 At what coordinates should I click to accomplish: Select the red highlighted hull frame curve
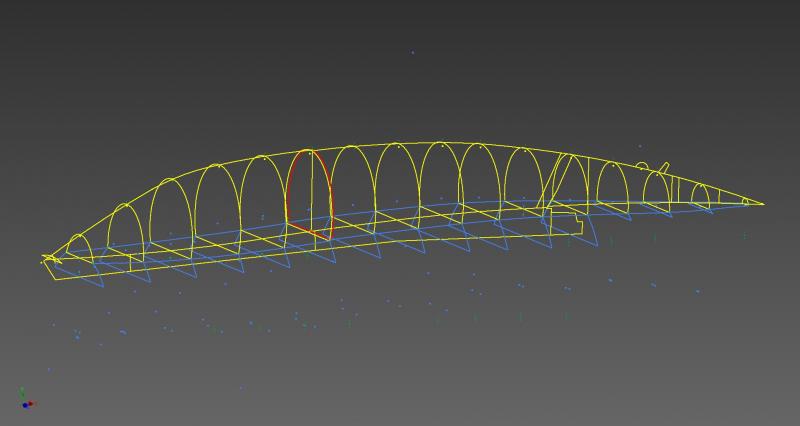309,194
